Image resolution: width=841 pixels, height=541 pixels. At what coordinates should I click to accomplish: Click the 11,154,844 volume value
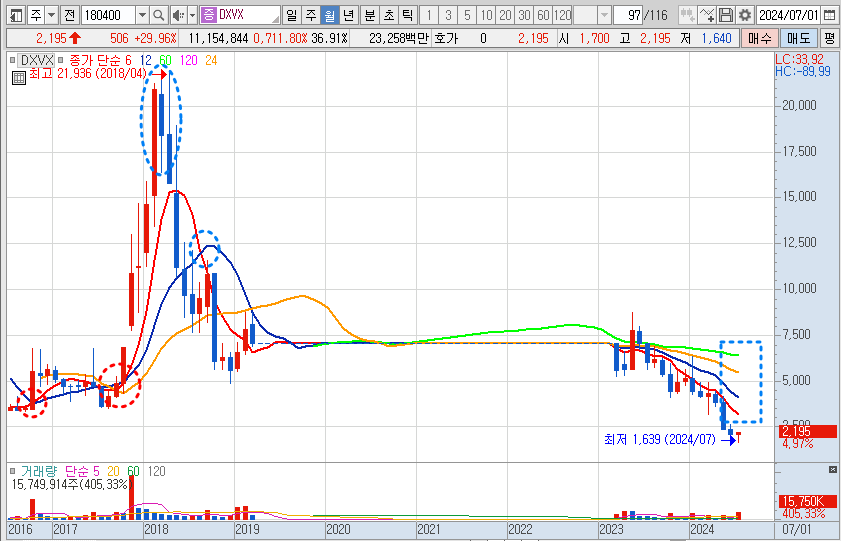218,38
